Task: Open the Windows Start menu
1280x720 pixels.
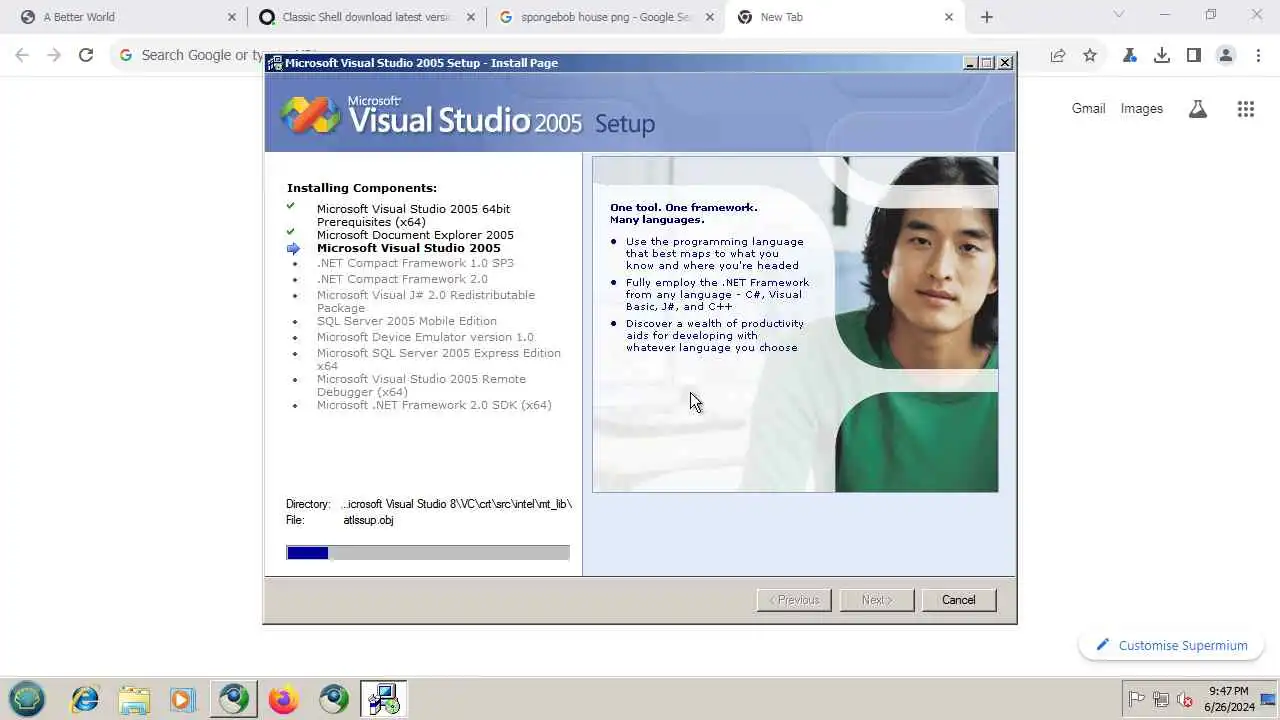Action: point(27,699)
